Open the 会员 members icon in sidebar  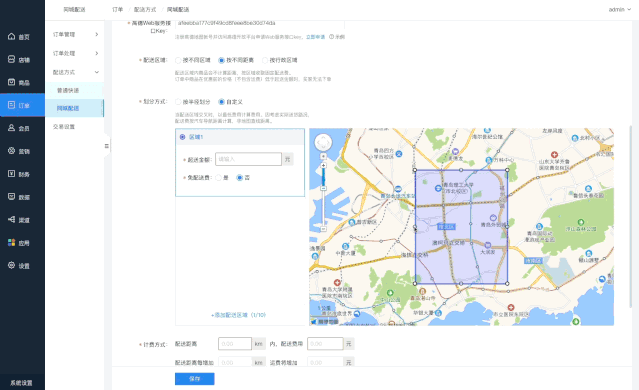click(x=11, y=128)
